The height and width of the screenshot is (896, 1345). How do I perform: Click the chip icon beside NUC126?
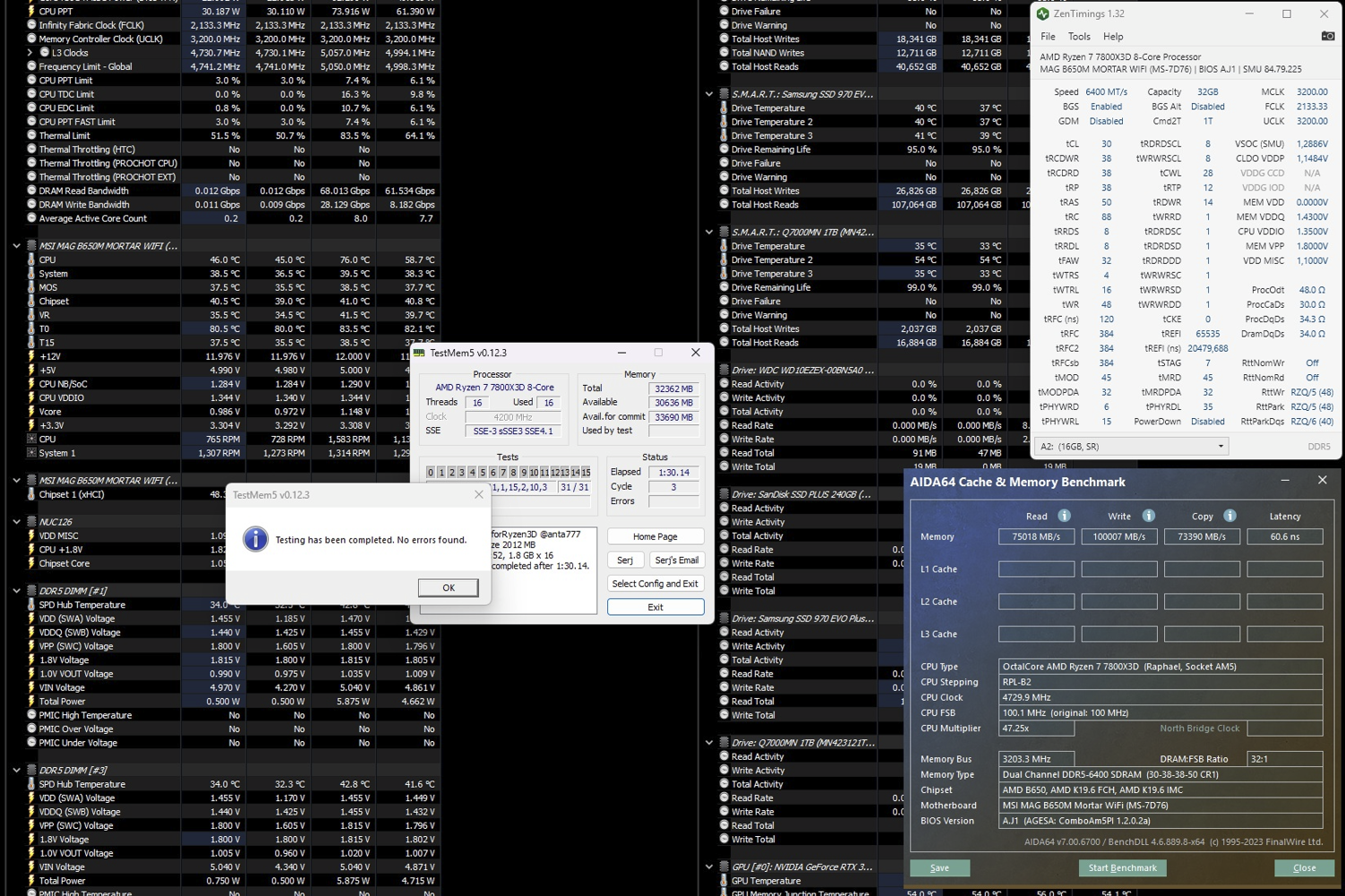click(31, 522)
